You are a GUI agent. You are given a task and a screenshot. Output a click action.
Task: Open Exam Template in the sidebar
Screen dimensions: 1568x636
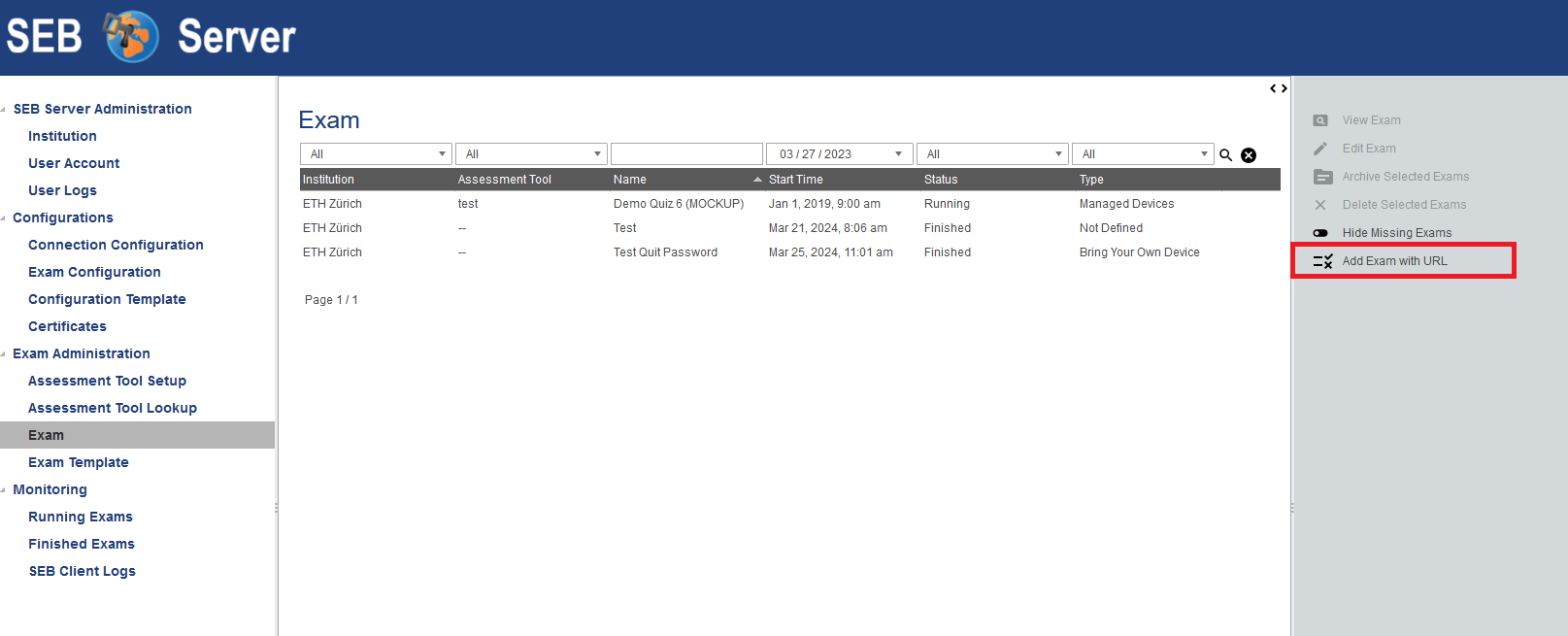79,462
